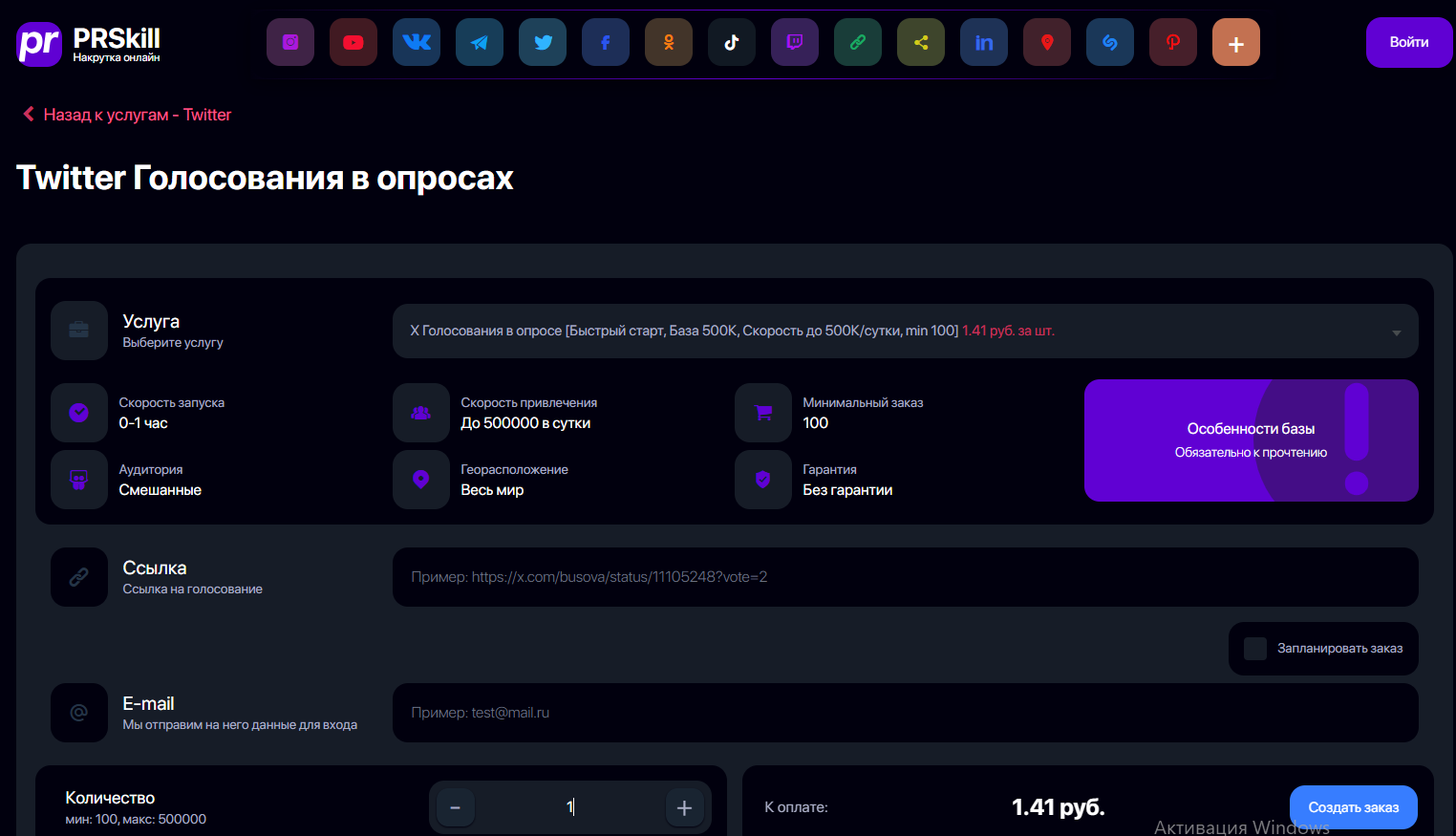Image resolution: width=1456 pixels, height=836 pixels.
Task: Open the Shazam services icon
Action: pyautogui.click(x=1110, y=42)
